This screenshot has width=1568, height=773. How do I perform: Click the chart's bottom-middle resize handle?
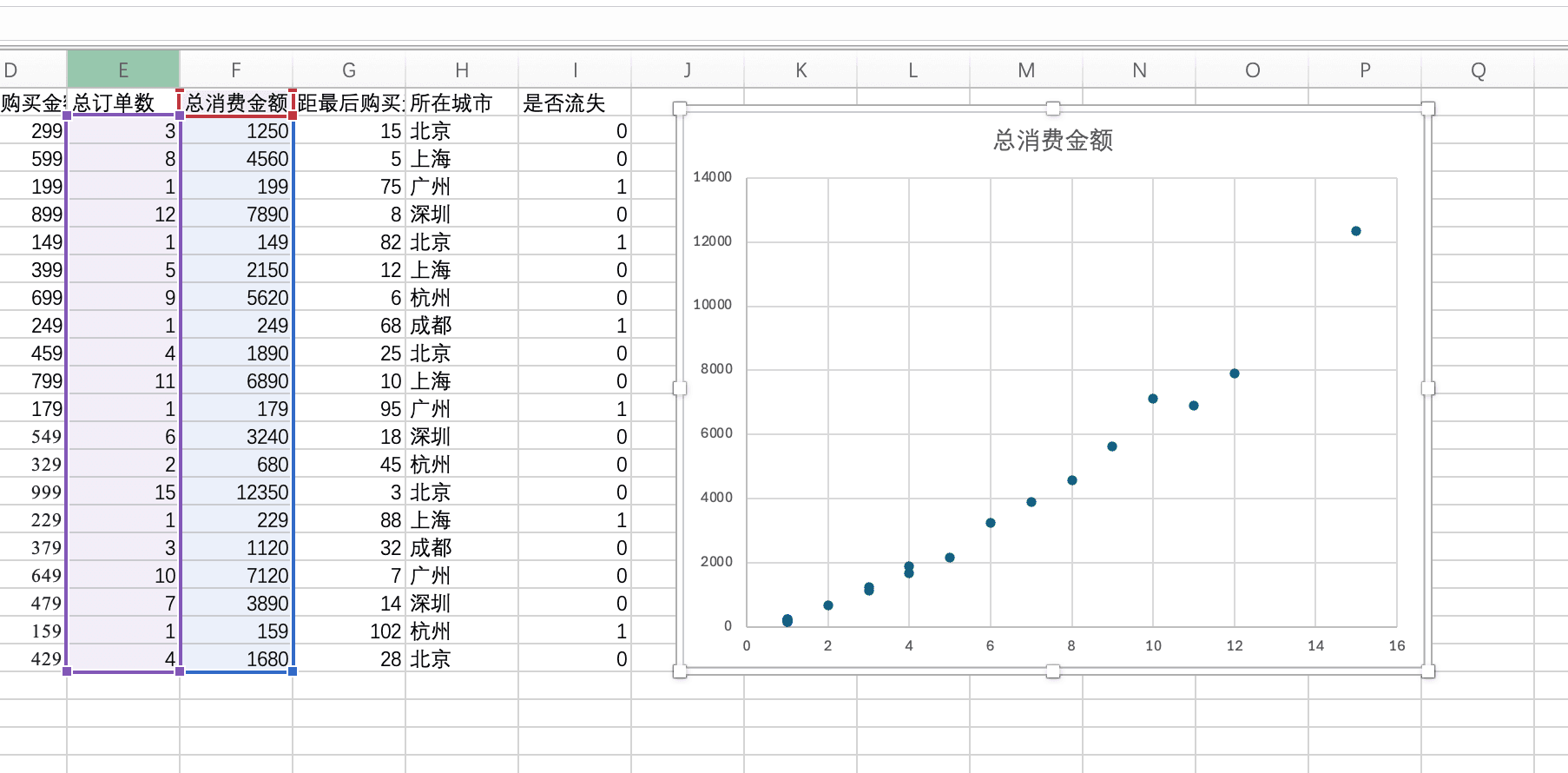(x=1053, y=671)
